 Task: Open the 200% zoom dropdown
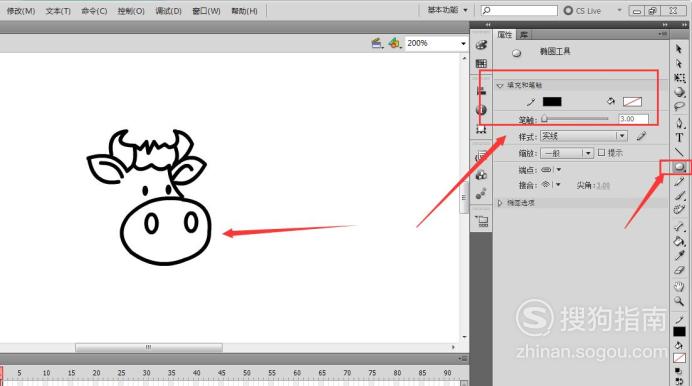(463, 43)
